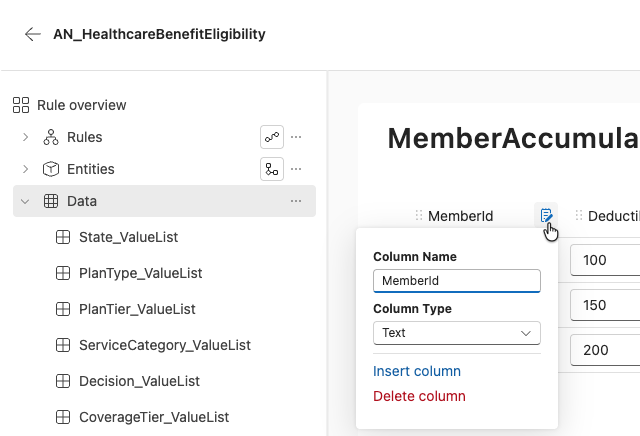Click the Rules hierarchy icon
This screenshot has width=640, height=436.
coord(51,137)
